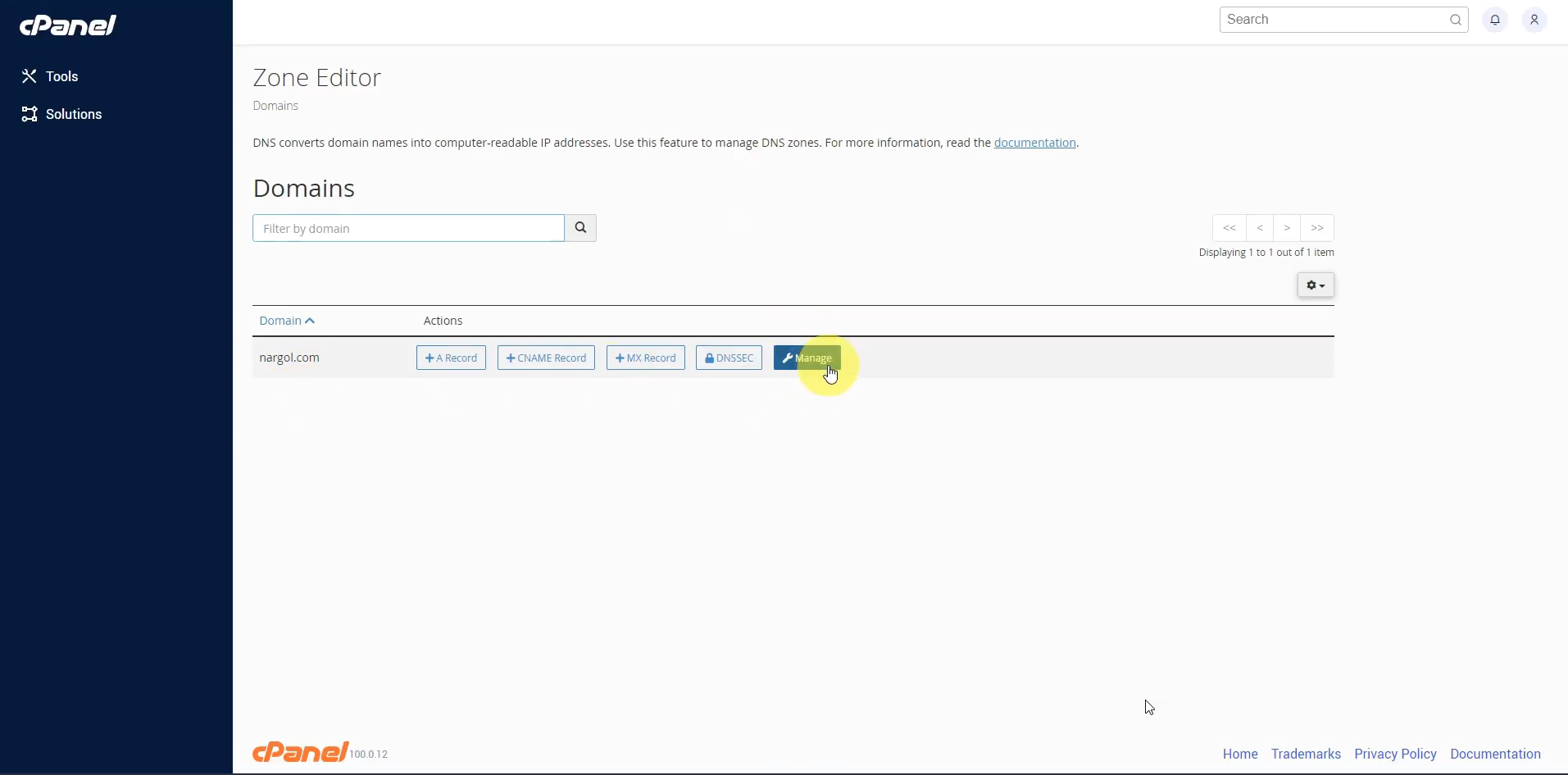This screenshot has width=1568, height=775.
Task: Click the Filter by domain field
Action: click(408, 228)
